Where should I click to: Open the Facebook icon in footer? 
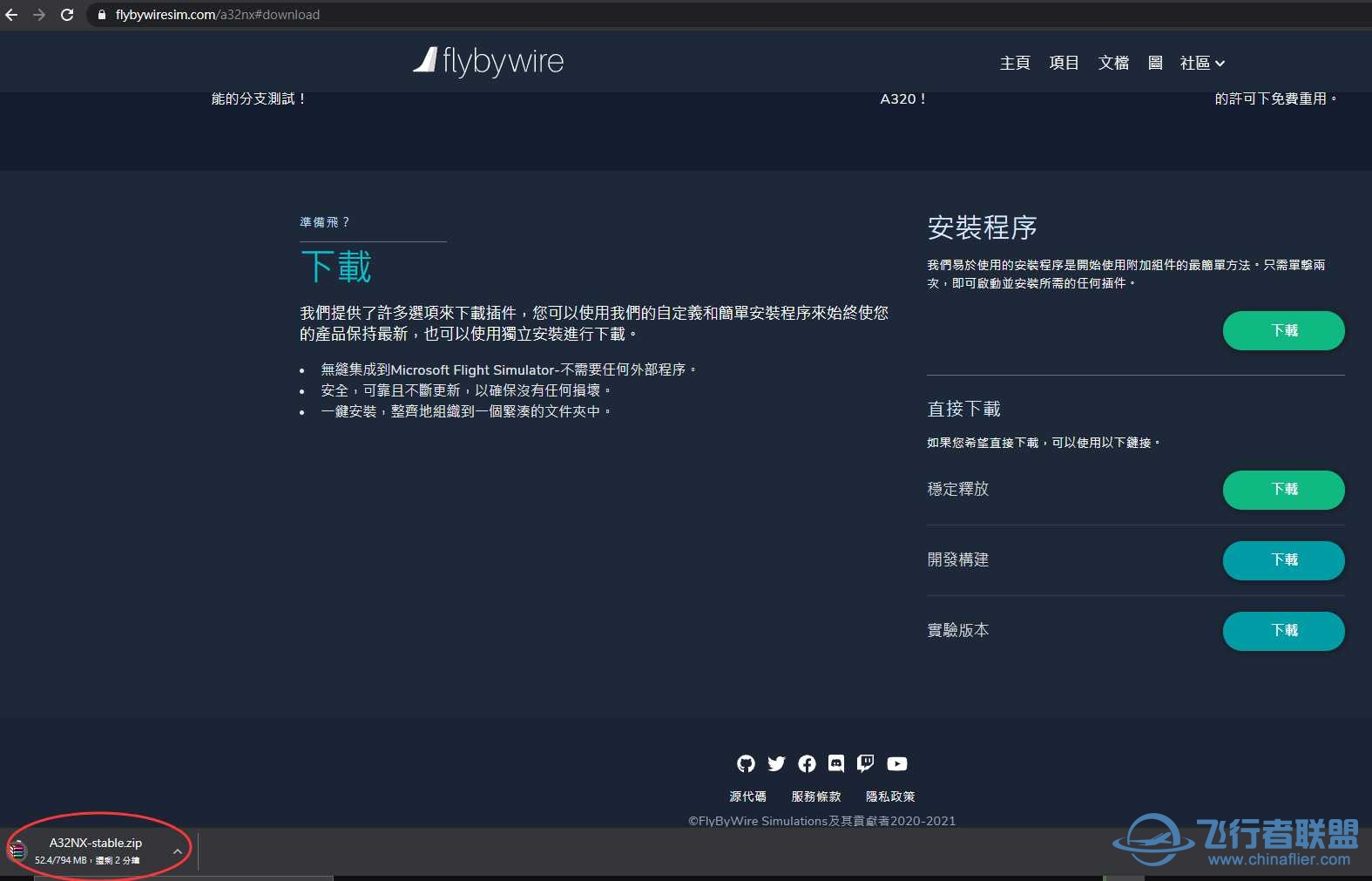coord(807,763)
